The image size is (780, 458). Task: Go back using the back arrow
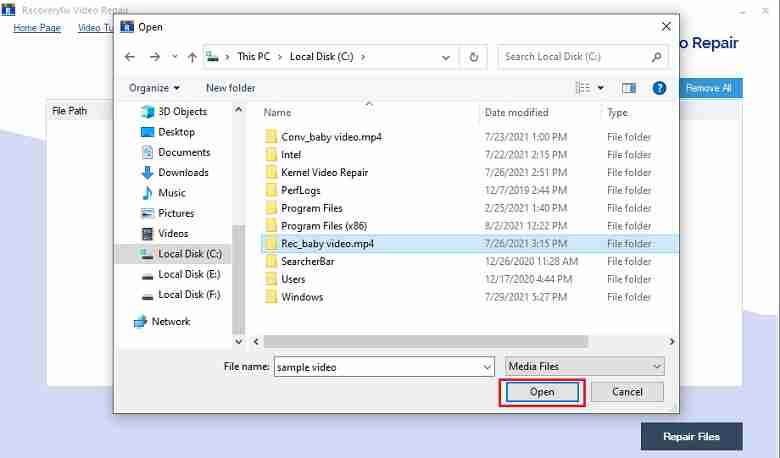[x=130, y=57]
